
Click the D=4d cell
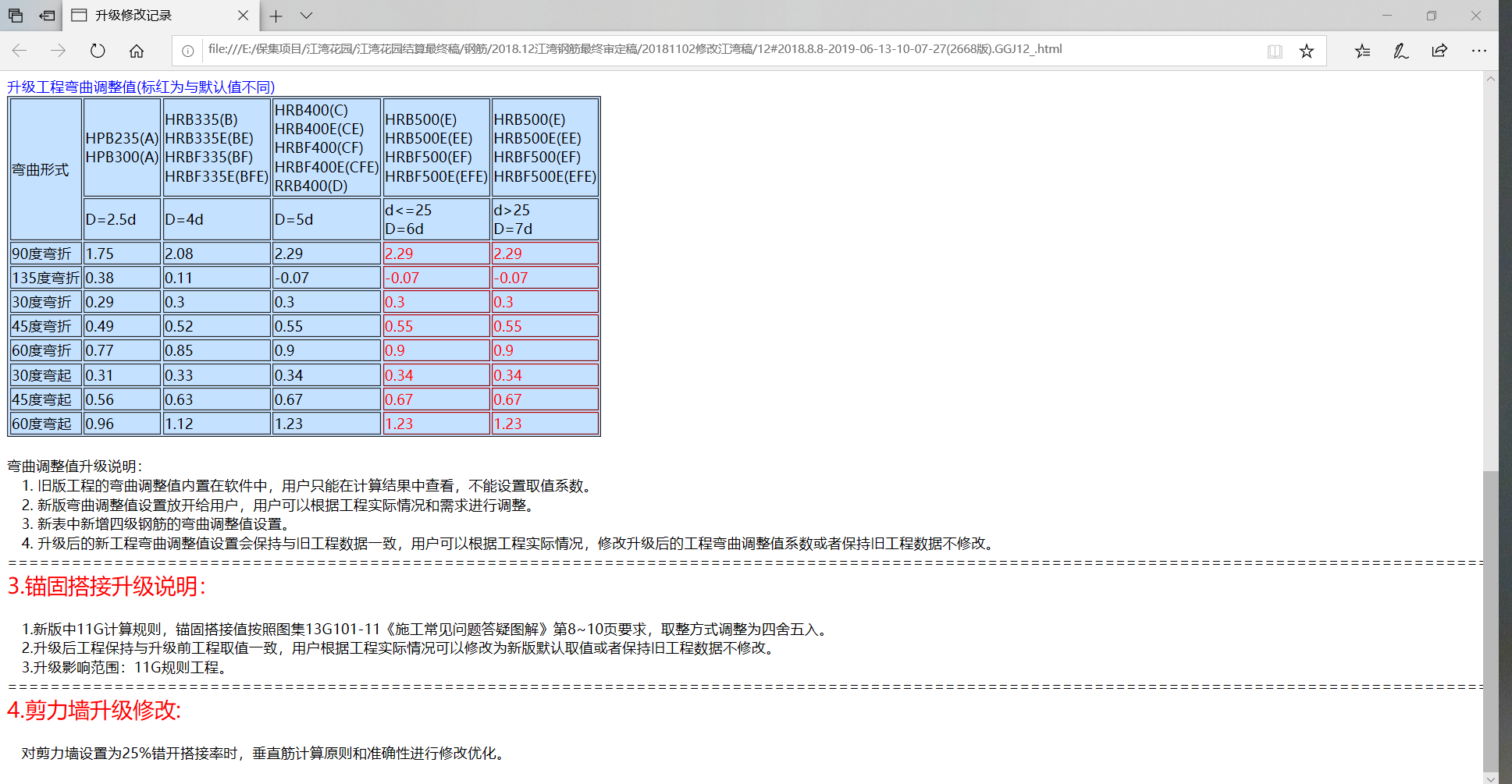216,219
